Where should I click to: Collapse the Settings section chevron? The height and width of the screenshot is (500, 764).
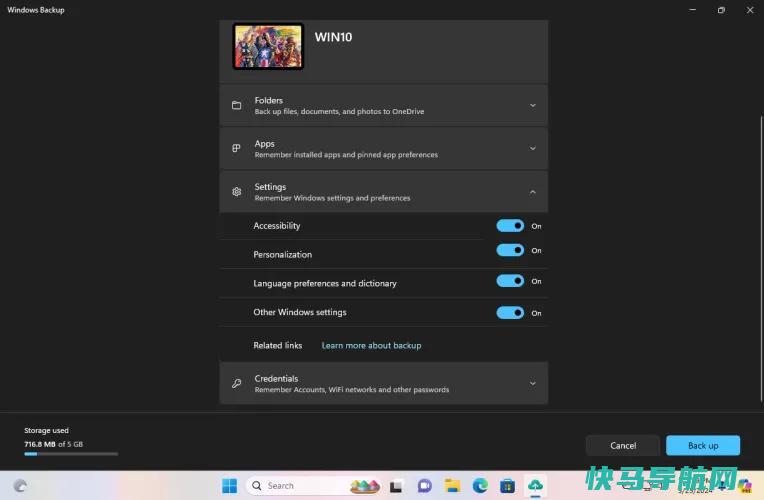pos(533,192)
